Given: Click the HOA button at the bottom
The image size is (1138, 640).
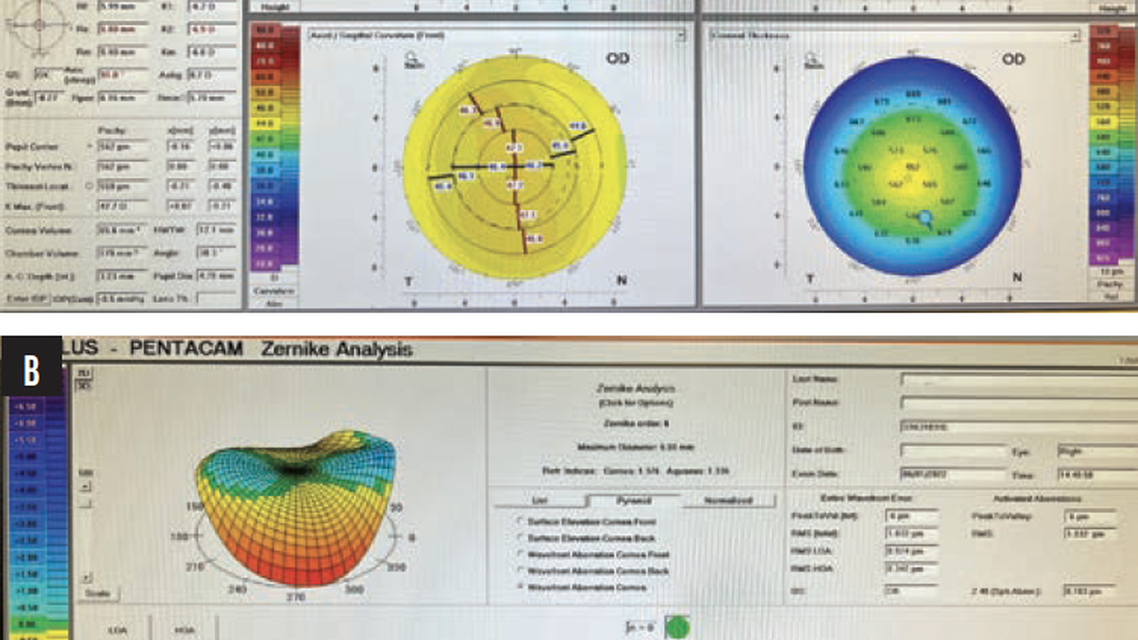Looking at the screenshot, I should [x=185, y=630].
